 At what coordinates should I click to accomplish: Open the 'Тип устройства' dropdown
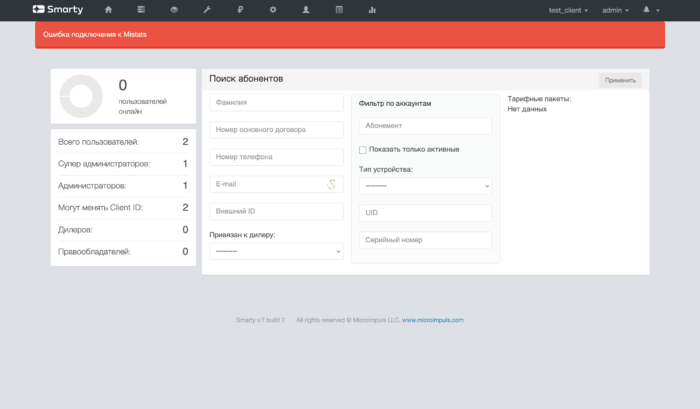[425, 185]
